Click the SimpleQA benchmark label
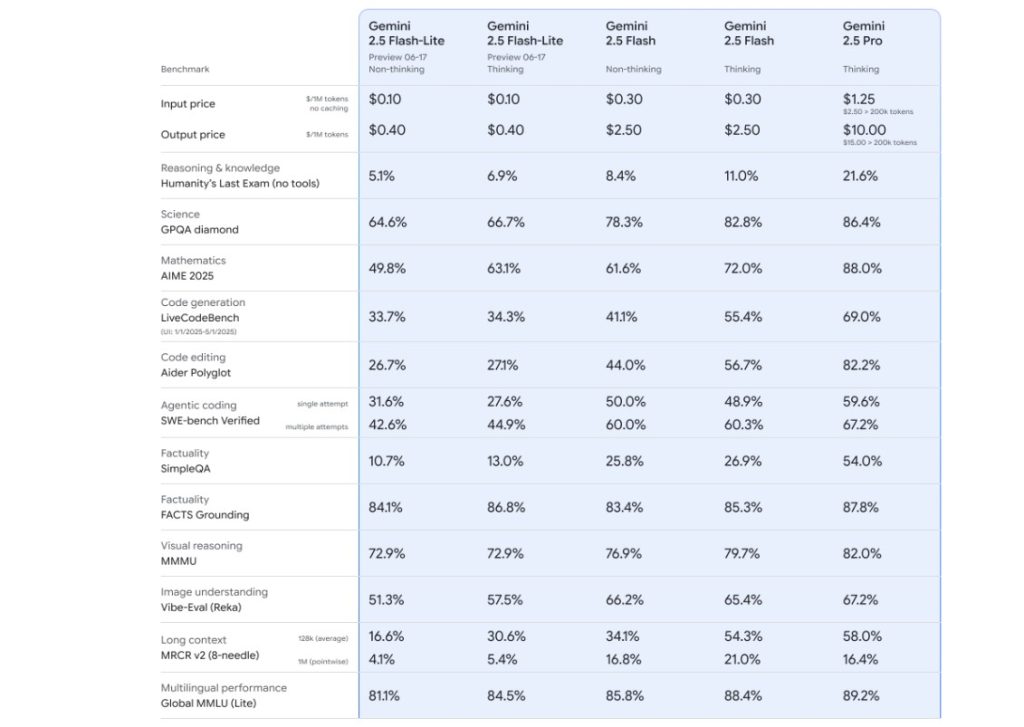 tap(186, 468)
